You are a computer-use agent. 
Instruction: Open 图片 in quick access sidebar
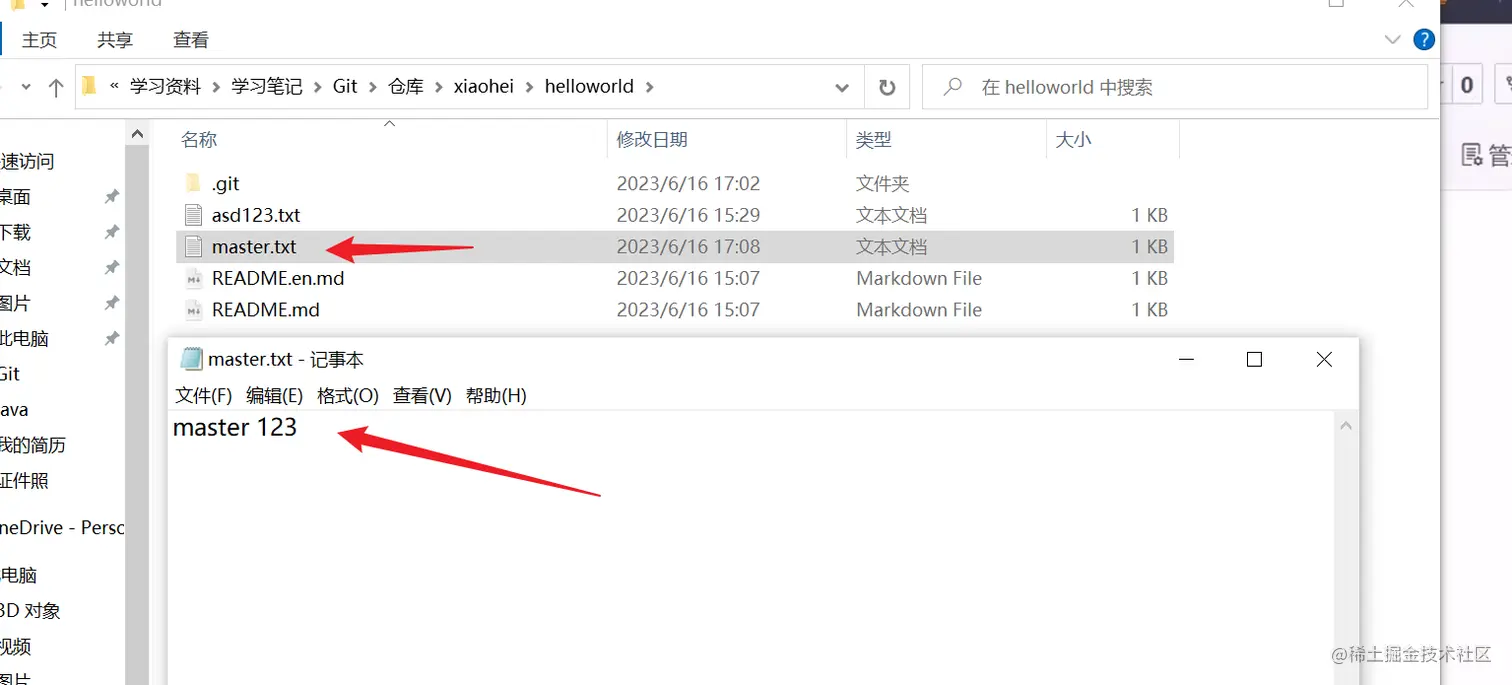pyautogui.click(x=15, y=303)
